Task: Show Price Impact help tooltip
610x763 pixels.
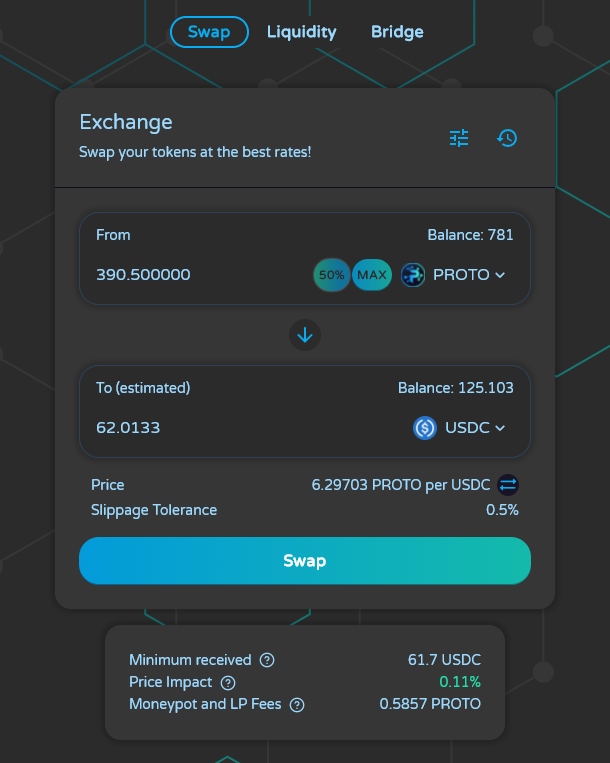Action: (228, 683)
